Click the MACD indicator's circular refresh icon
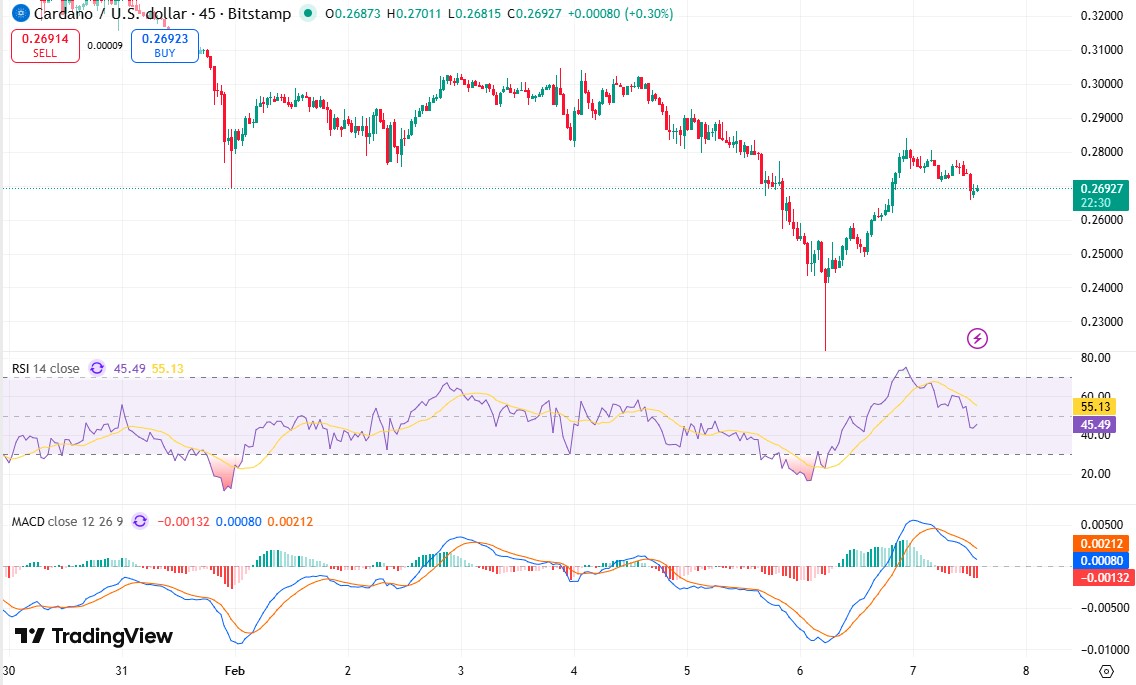 pos(139,521)
